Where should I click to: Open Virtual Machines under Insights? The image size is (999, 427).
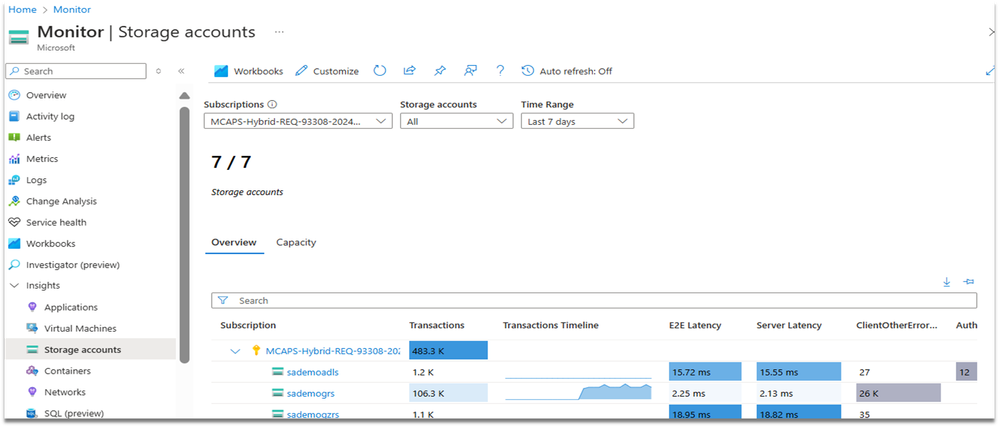pyautogui.click(x=80, y=329)
